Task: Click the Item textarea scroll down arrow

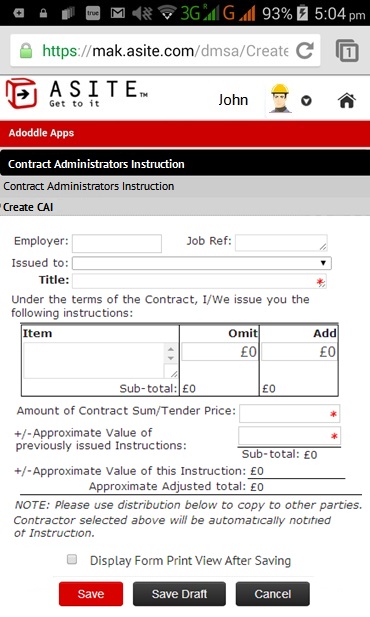Action: tap(171, 358)
